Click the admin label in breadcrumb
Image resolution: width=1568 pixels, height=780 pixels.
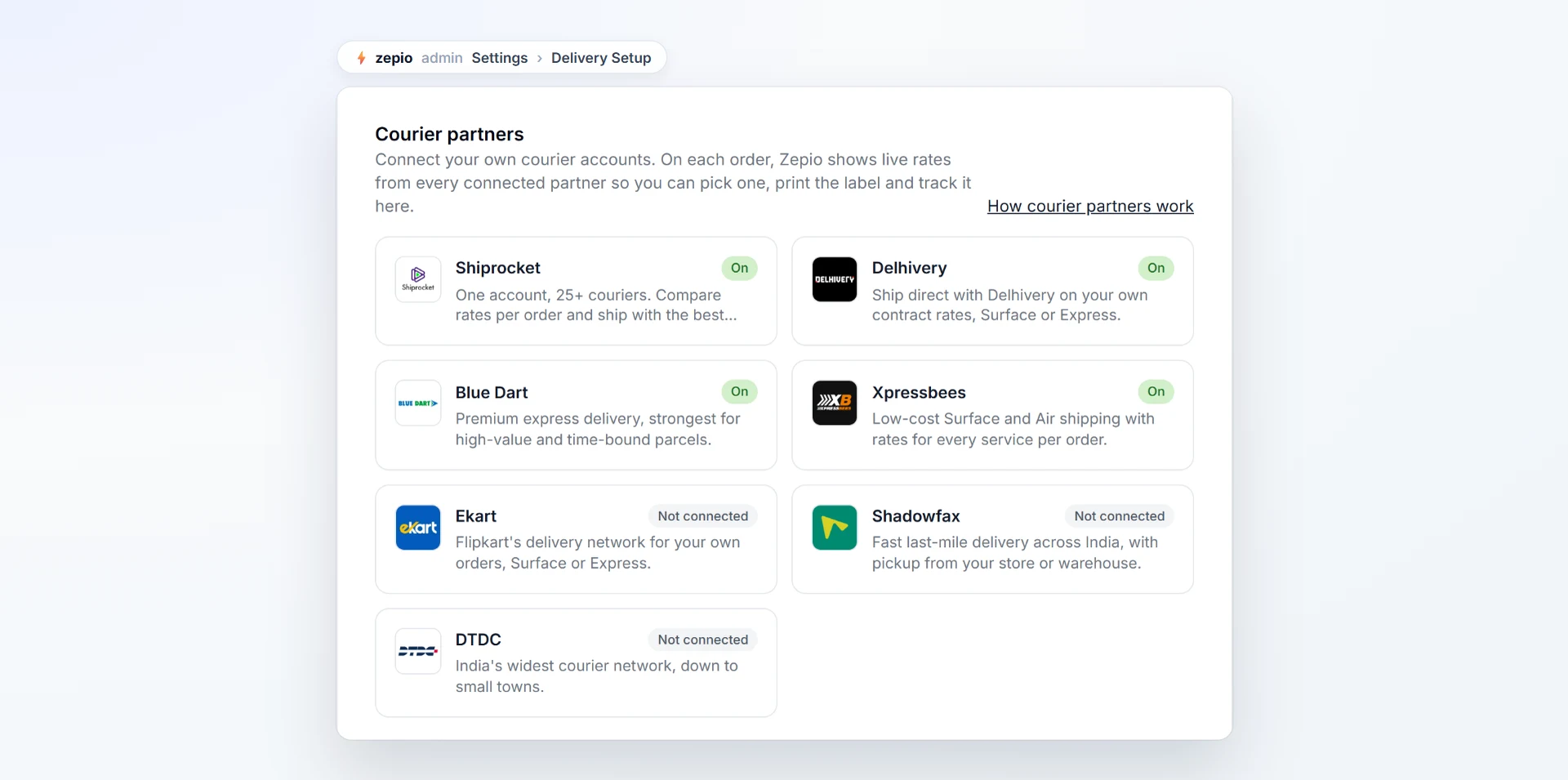(442, 58)
